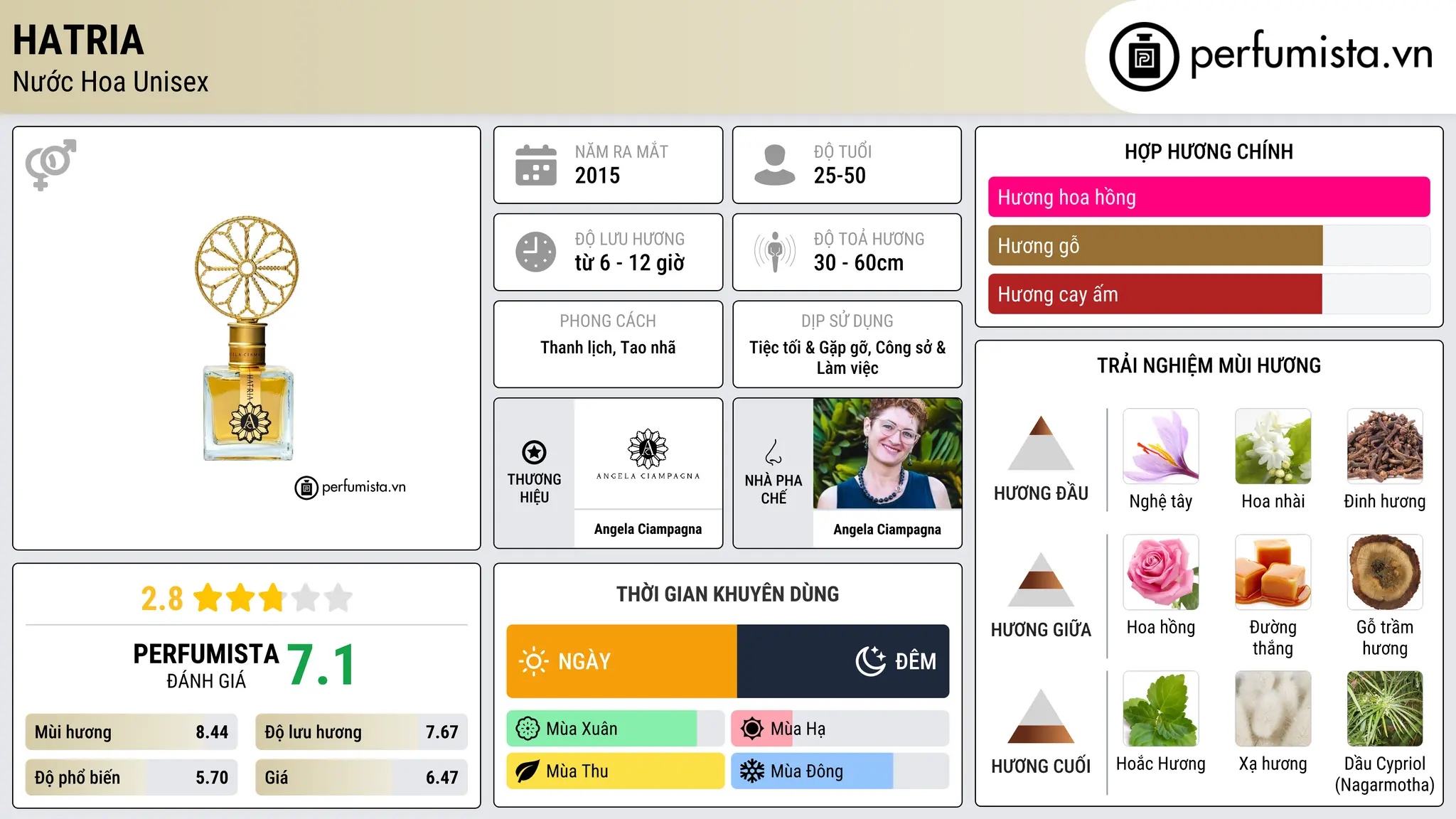Open the Đường thắng caramel note image
Viewport: 1456px width, 819px height.
[1273, 572]
